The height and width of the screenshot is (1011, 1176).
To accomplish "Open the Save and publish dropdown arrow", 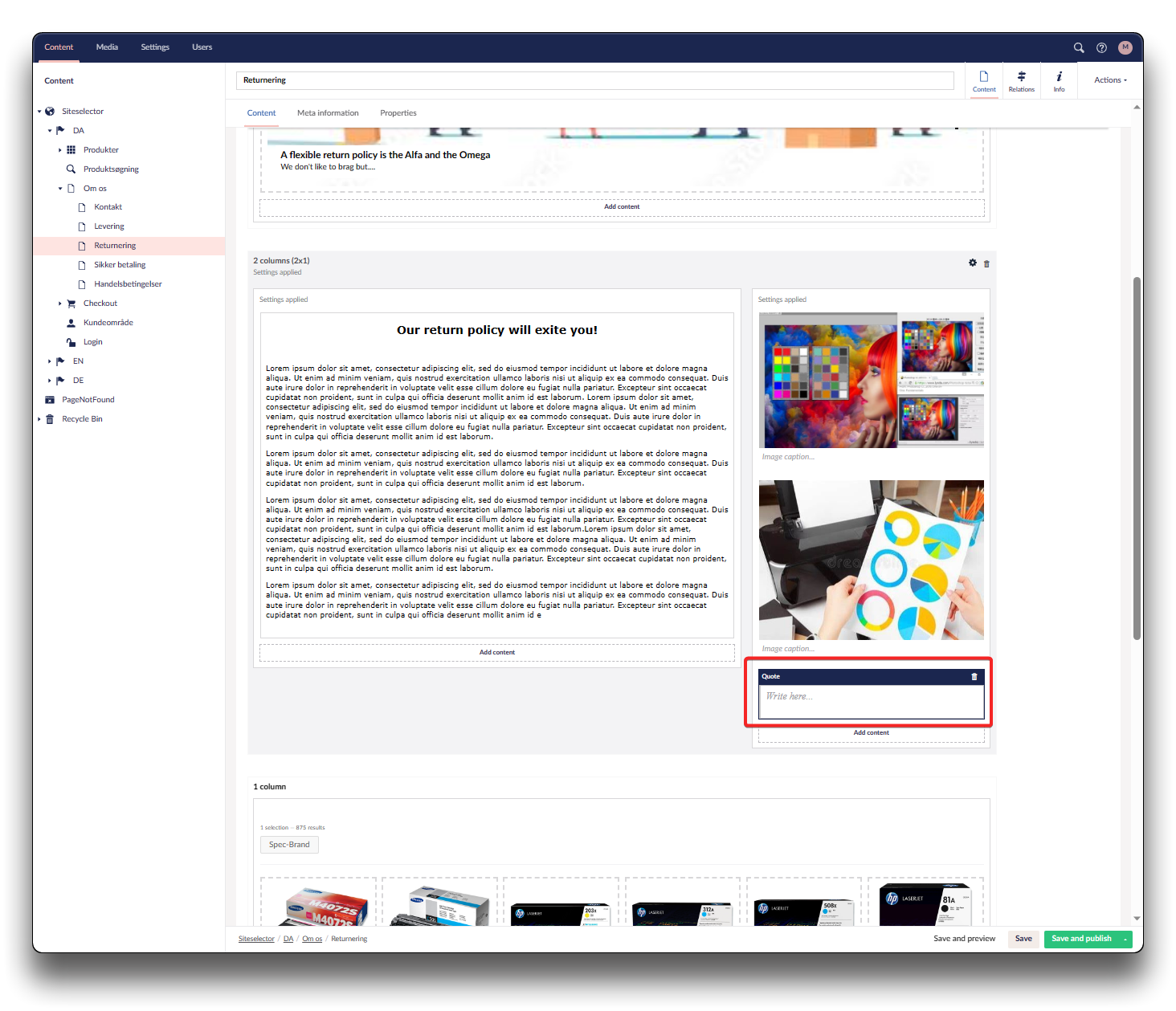I will [1125, 939].
